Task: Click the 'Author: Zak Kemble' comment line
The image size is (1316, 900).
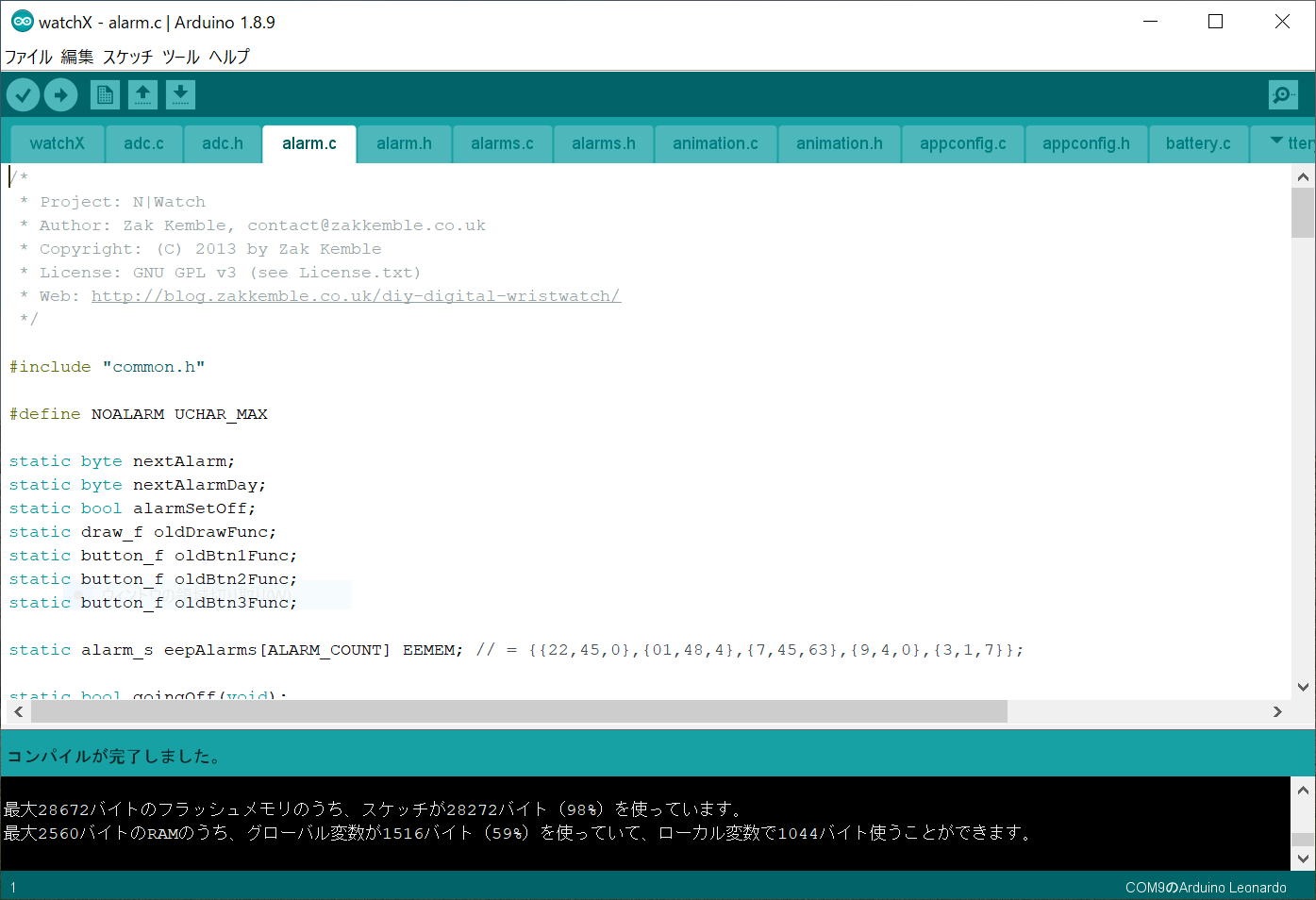Action: 253,225
